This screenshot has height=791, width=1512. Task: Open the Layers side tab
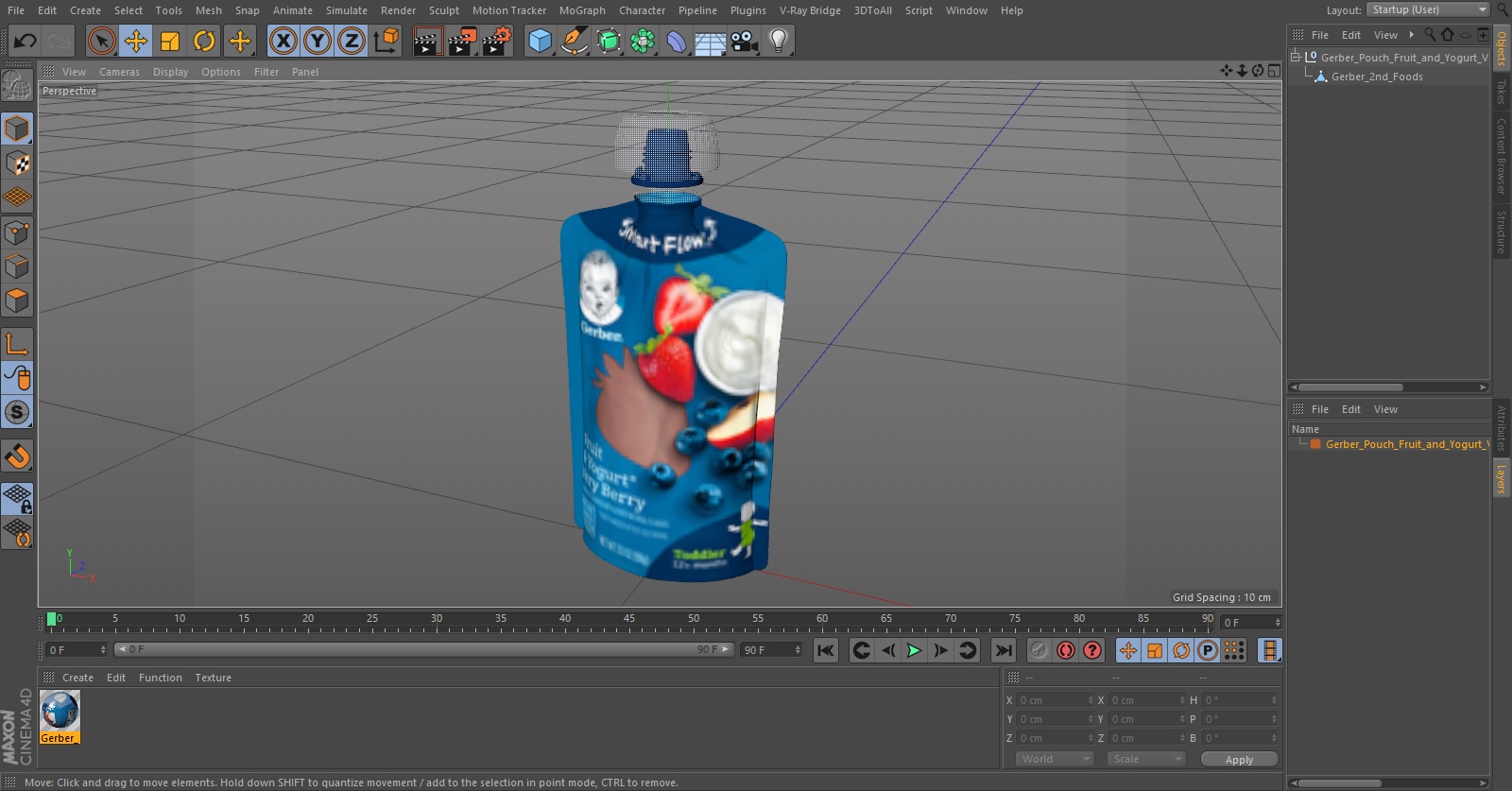(1502, 479)
